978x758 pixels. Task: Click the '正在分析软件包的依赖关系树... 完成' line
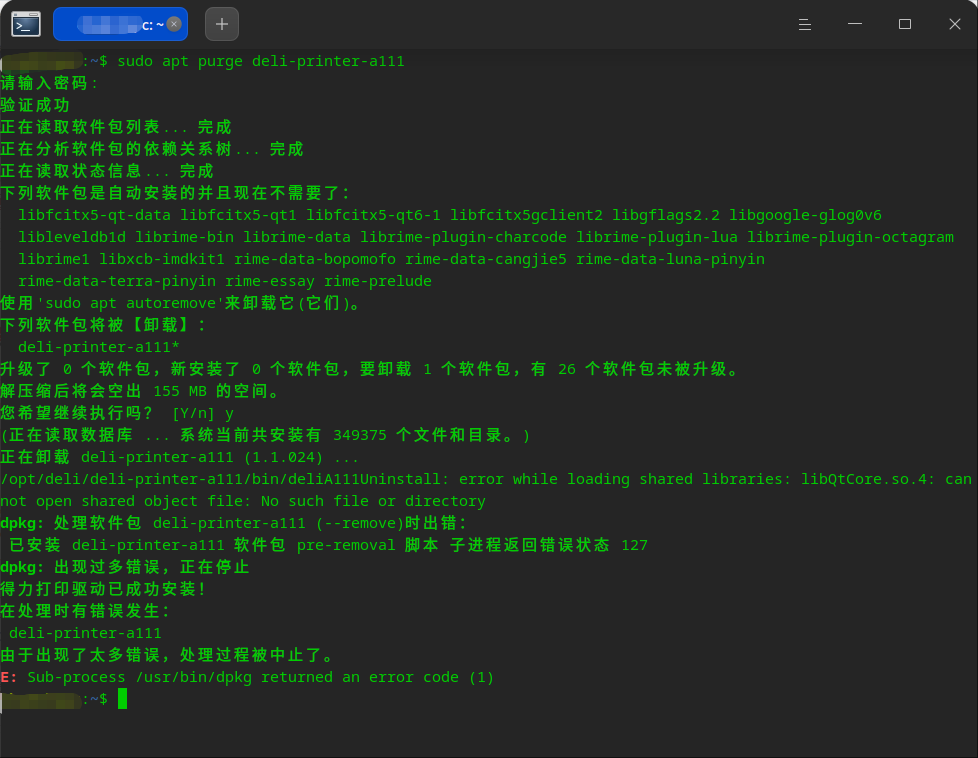coord(152,149)
